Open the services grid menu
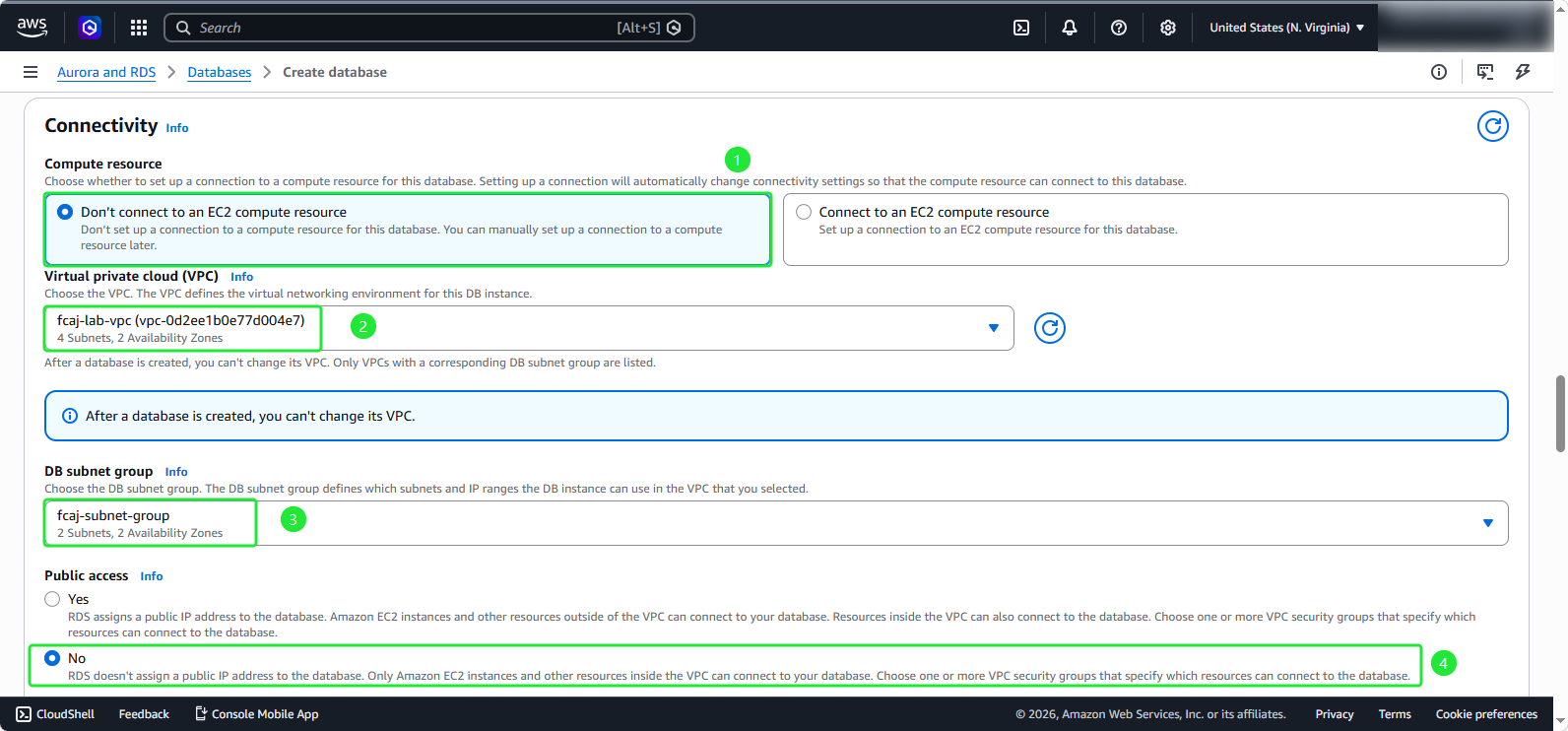 tap(139, 28)
